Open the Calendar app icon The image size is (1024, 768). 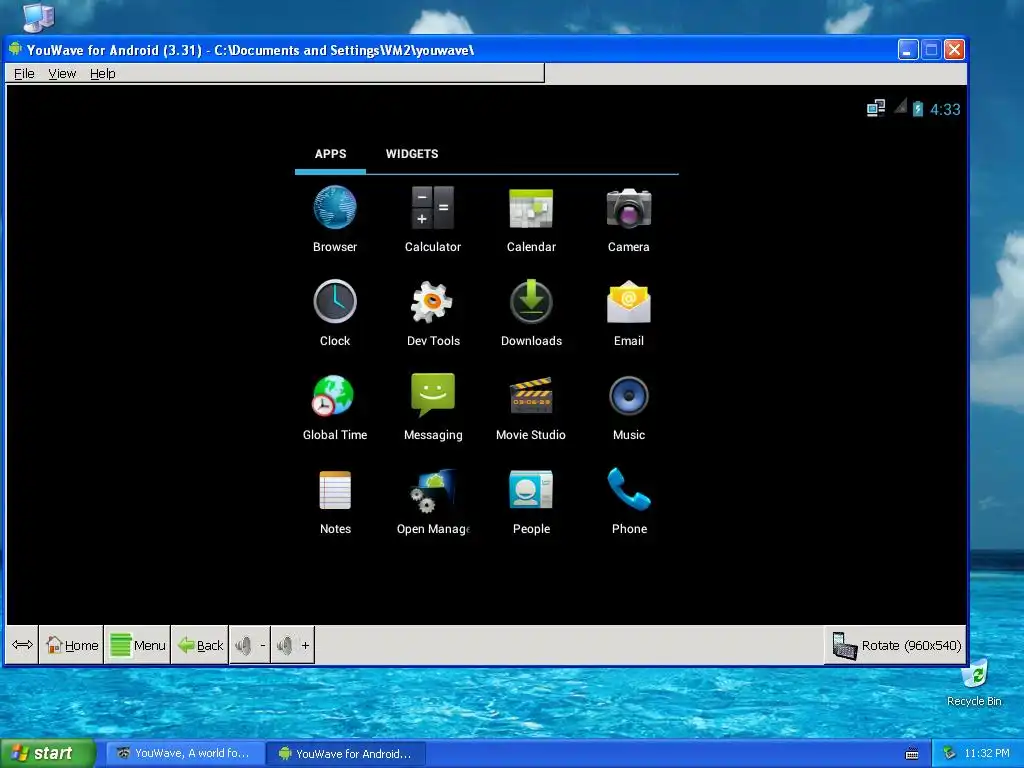(531, 219)
